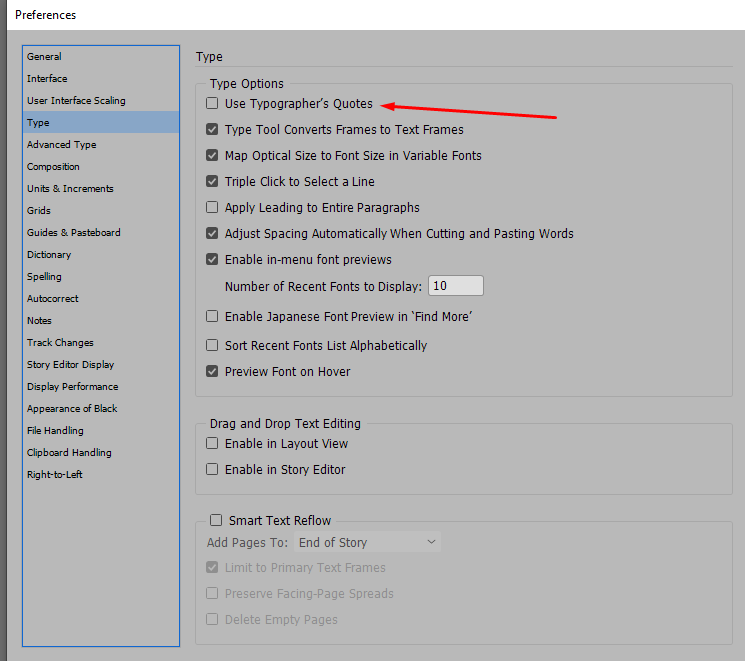Select Appearance of Black category
745x661 pixels.
[72, 409]
